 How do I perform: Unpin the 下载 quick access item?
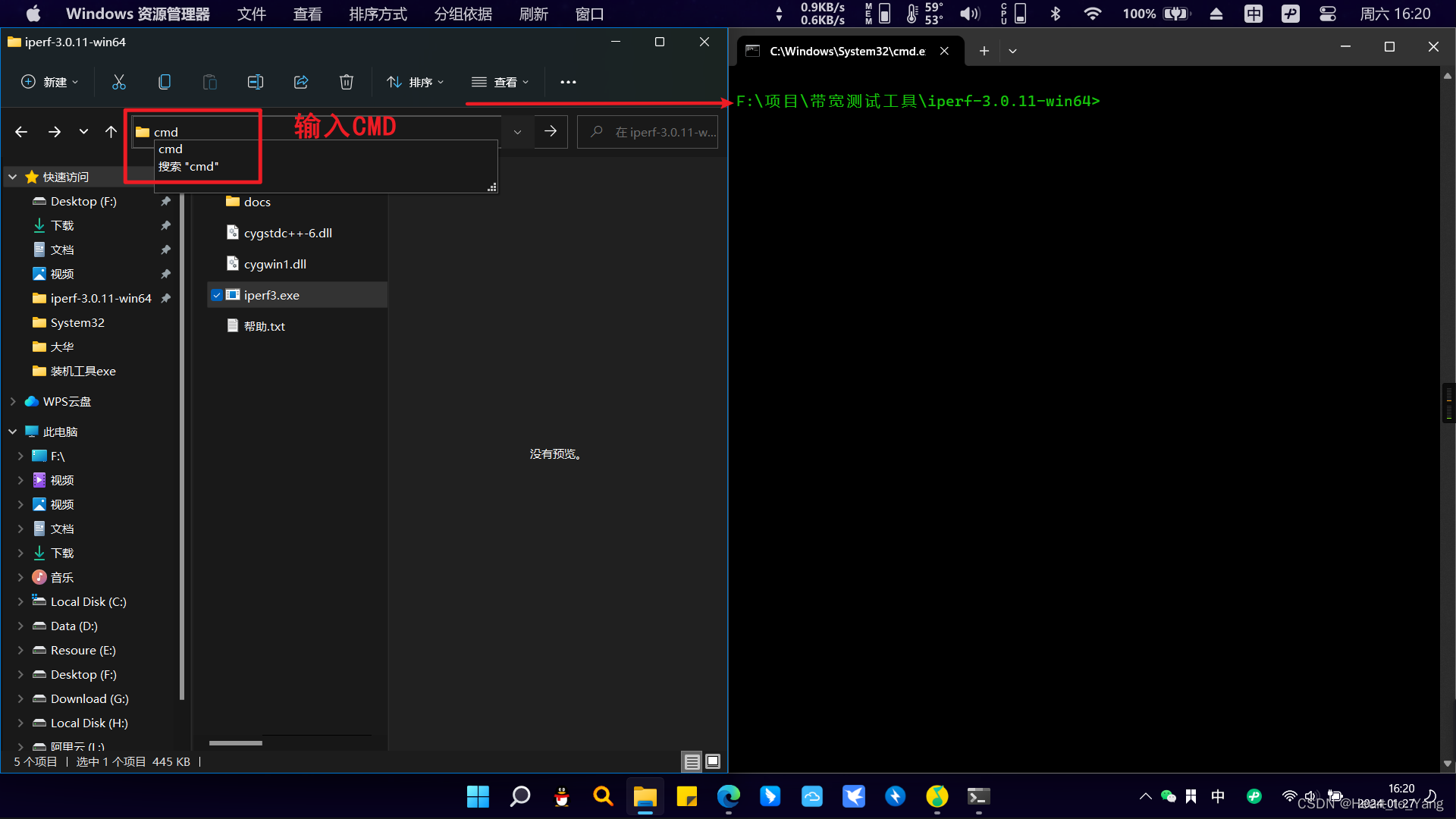tap(165, 225)
